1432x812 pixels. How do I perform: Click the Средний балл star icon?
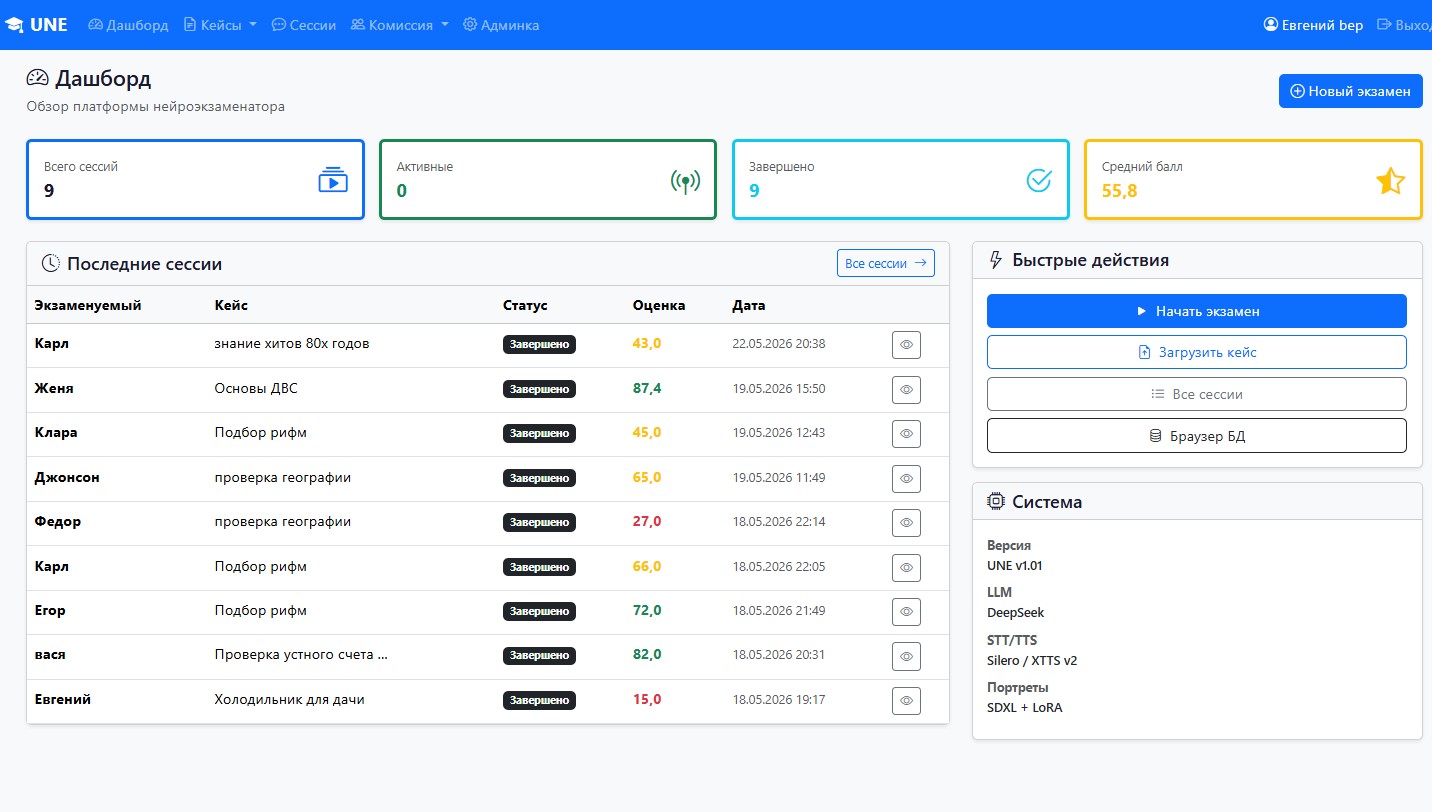click(x=1391, y=181)
